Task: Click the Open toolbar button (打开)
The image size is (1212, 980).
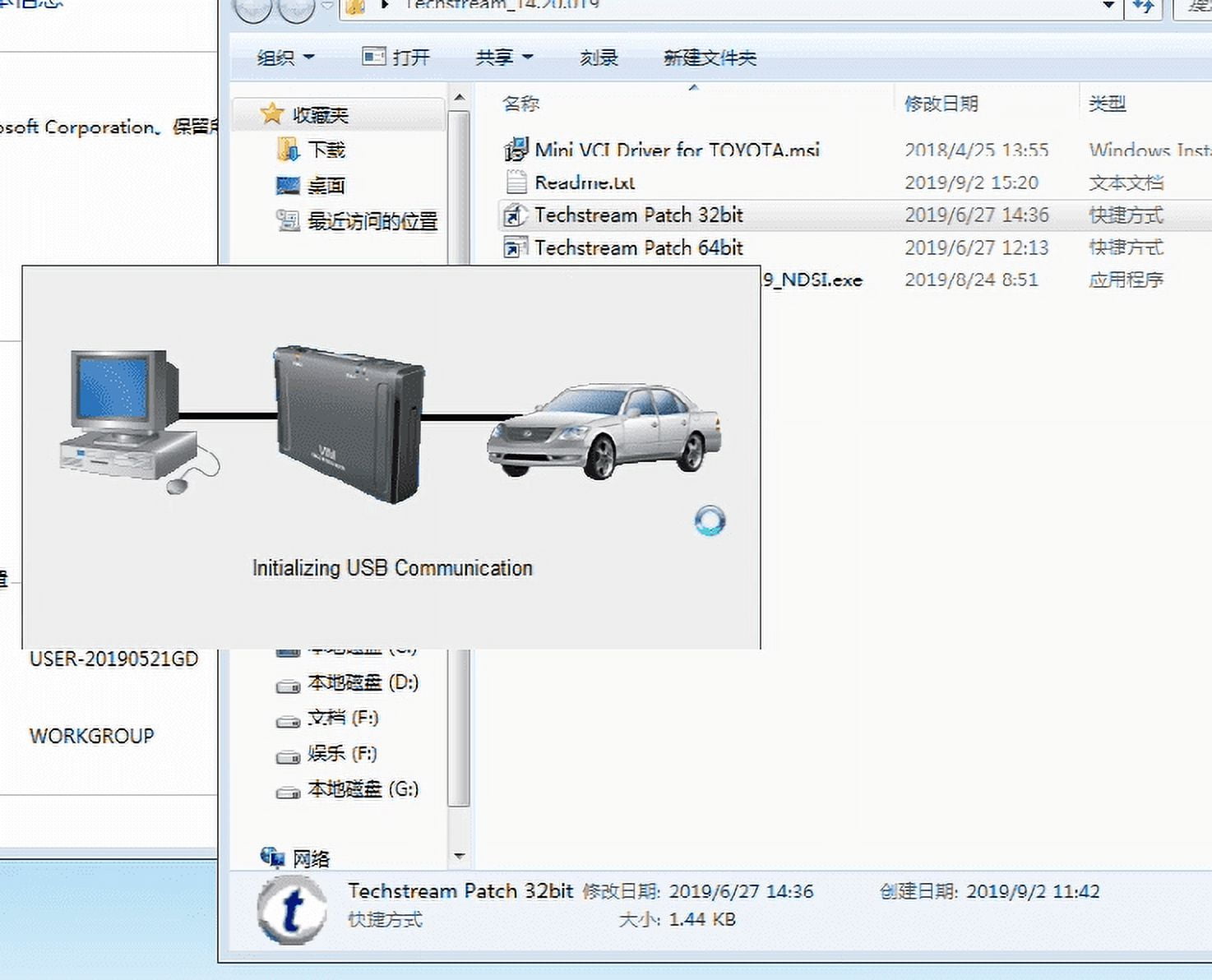Action: coord(396,58)
